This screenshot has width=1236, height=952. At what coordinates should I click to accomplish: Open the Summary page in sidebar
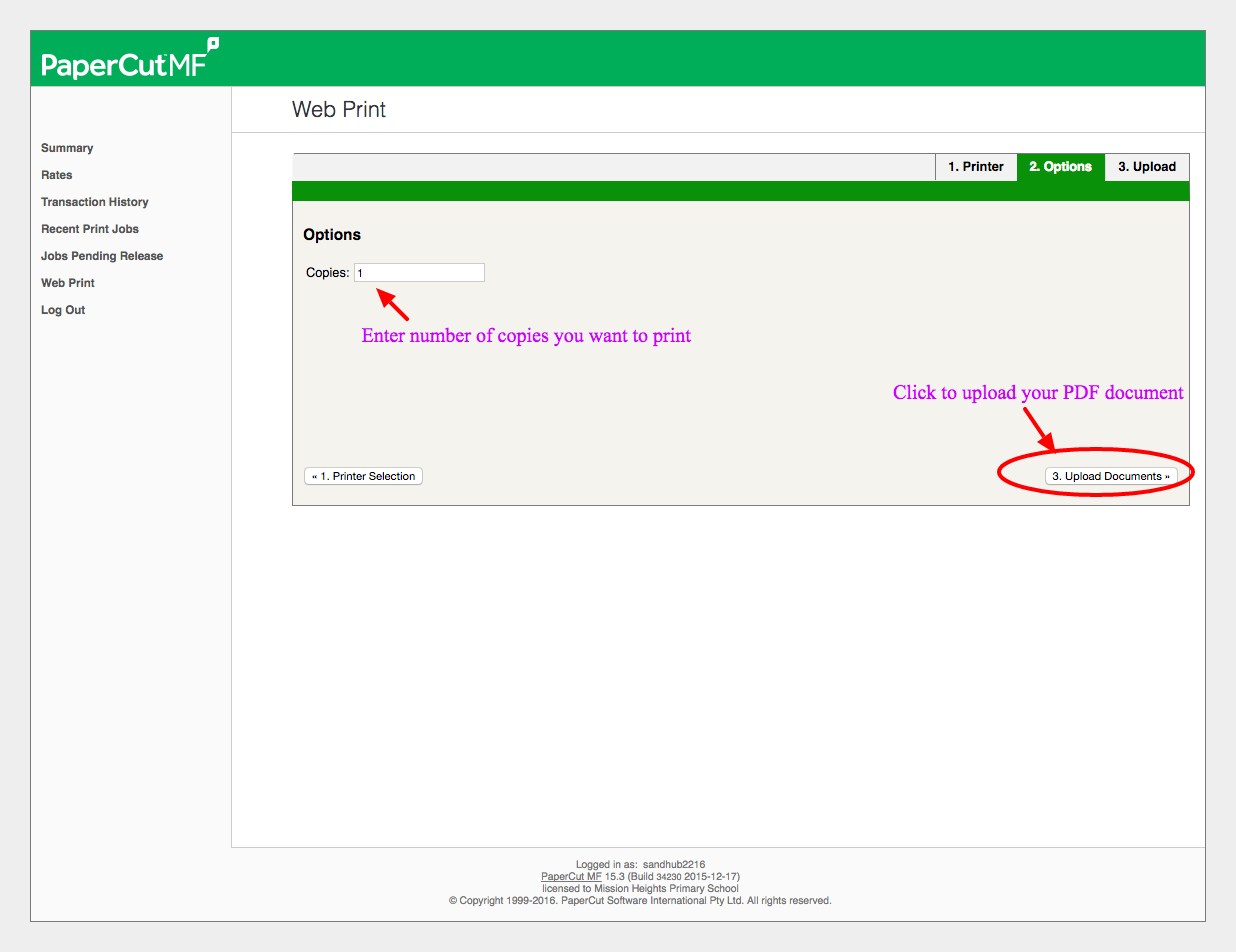(67, 148)
